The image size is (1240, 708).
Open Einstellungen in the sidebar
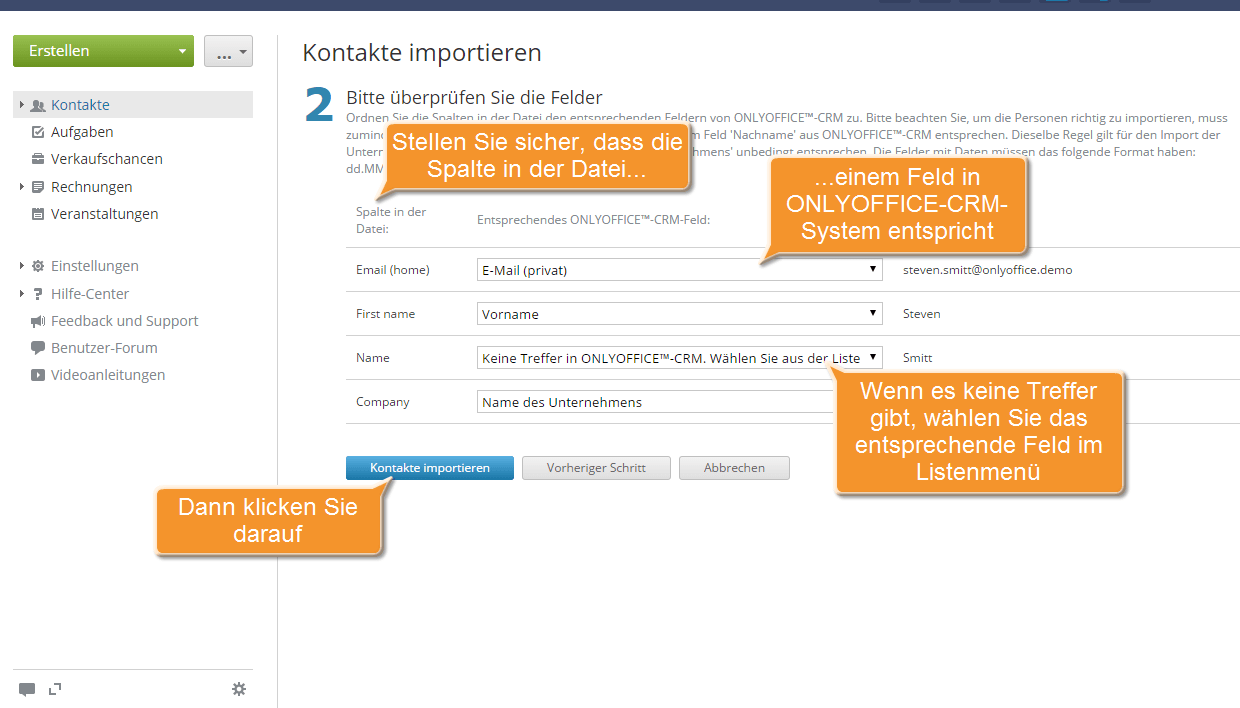click(95, 266)
